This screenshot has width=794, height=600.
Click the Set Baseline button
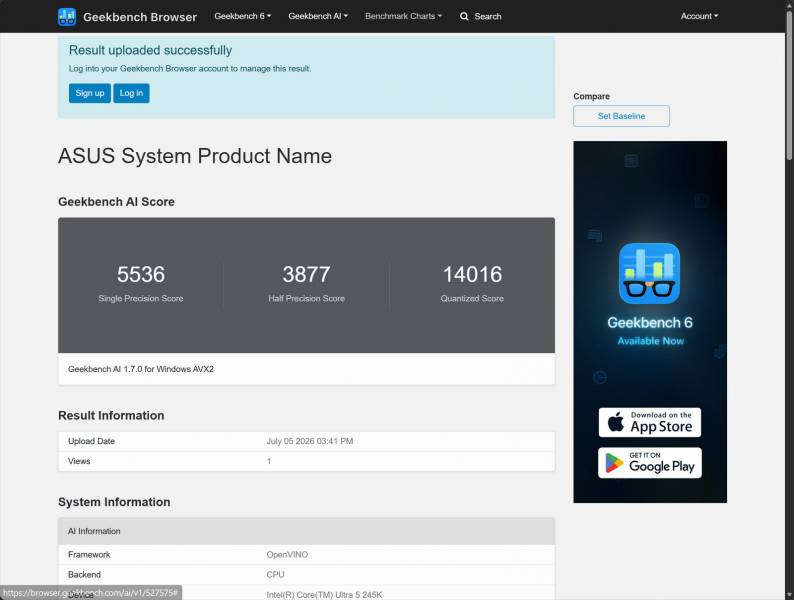pos(621,116)
